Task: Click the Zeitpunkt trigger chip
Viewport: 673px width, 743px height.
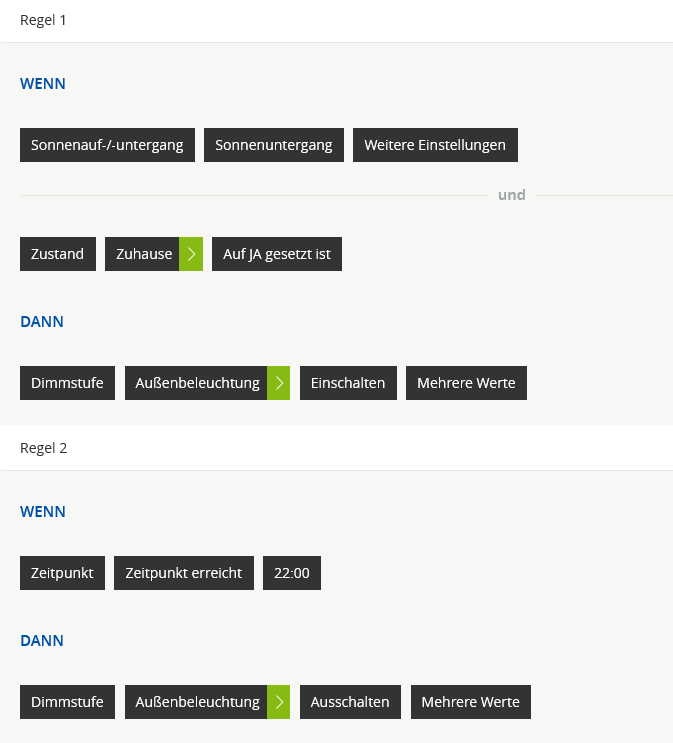Action: click(62, 573)
